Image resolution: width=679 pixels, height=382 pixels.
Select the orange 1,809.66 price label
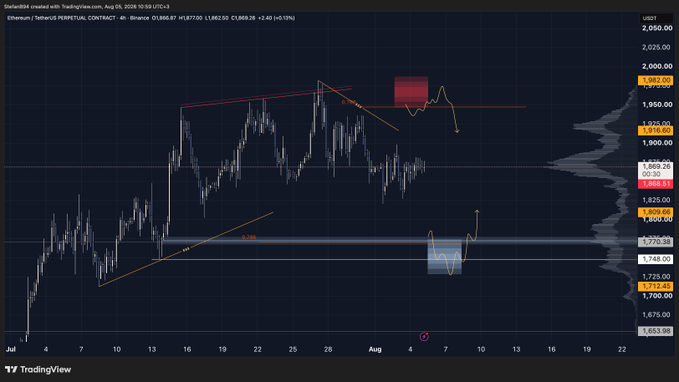click(656, 212)
